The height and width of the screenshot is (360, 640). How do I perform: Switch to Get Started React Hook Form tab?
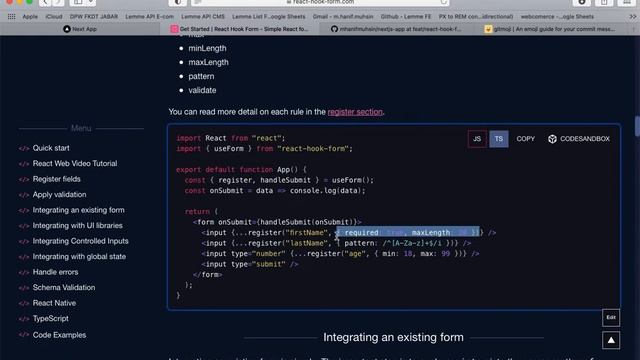(x=240, y=29)
